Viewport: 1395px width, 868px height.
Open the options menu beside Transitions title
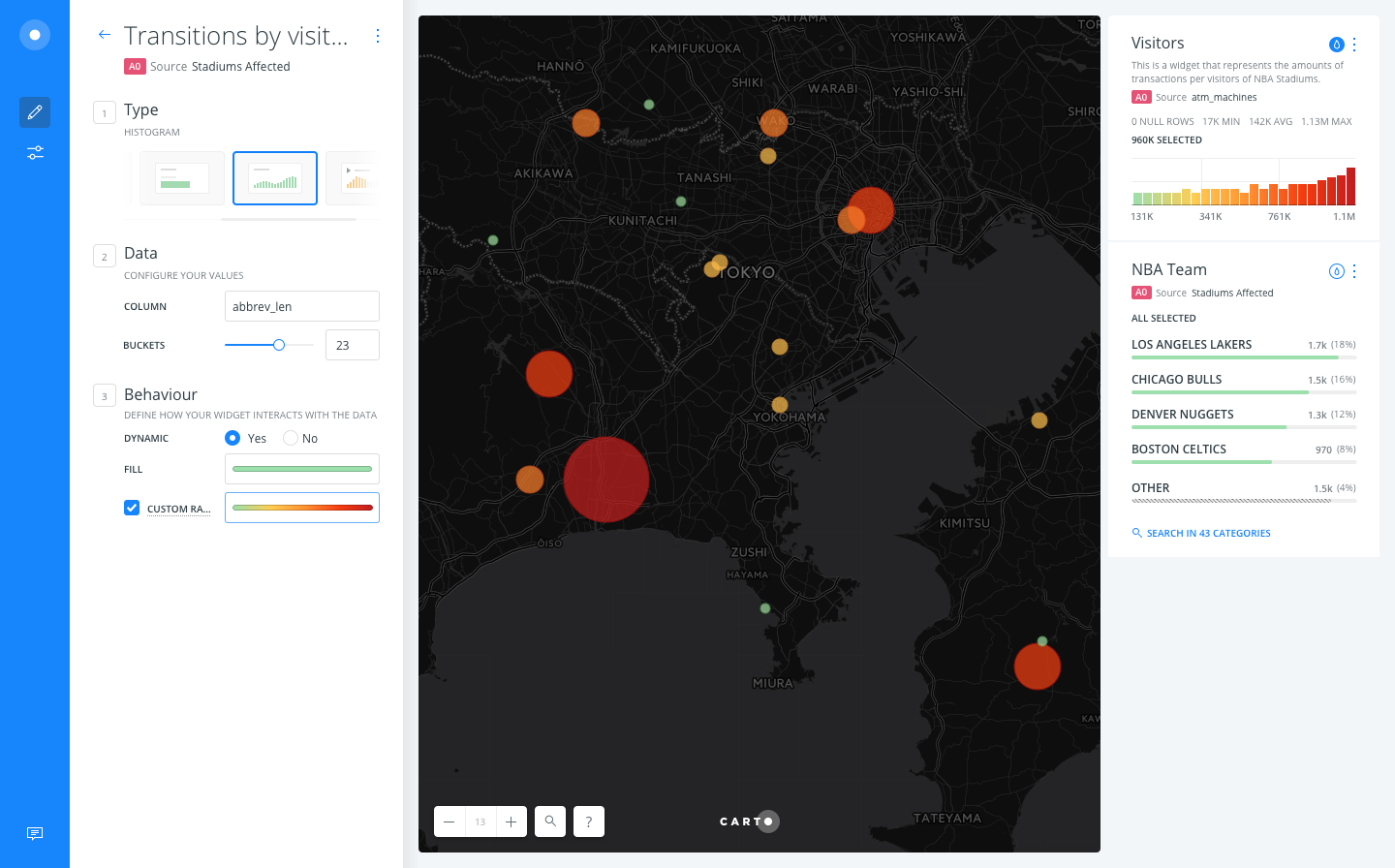click(x=378, y=35)
